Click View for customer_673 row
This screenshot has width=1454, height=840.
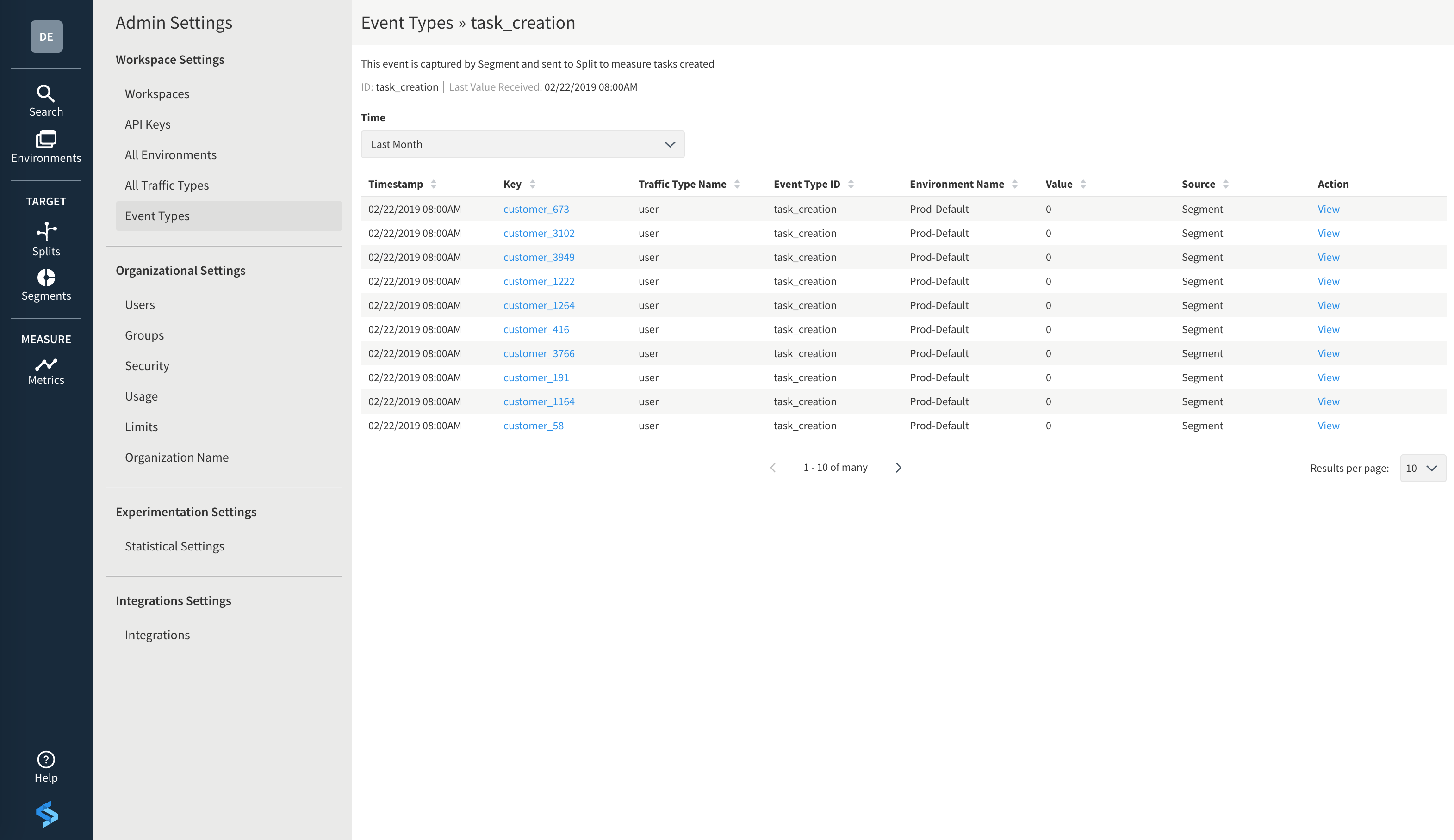click(1328, 209)
